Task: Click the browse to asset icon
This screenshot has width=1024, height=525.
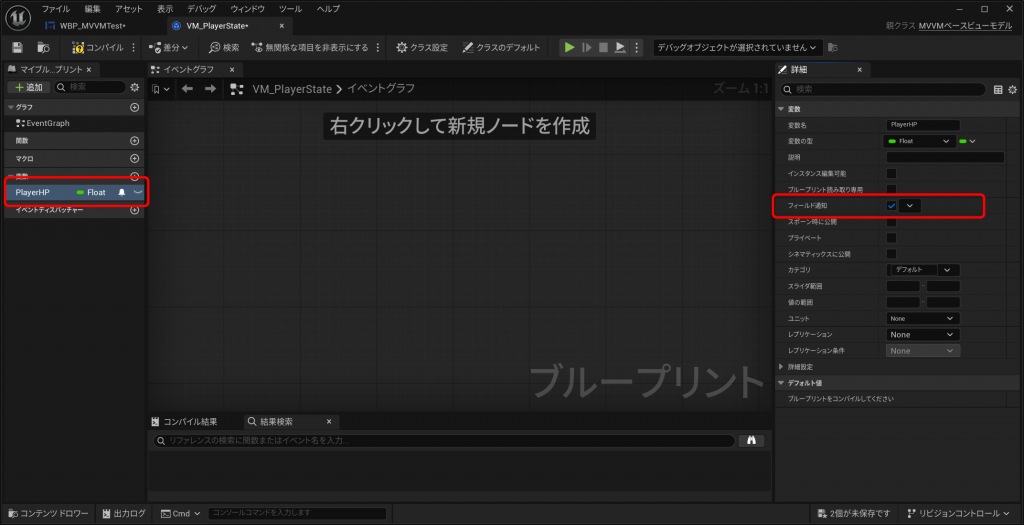Action: (x=43, y=47)
